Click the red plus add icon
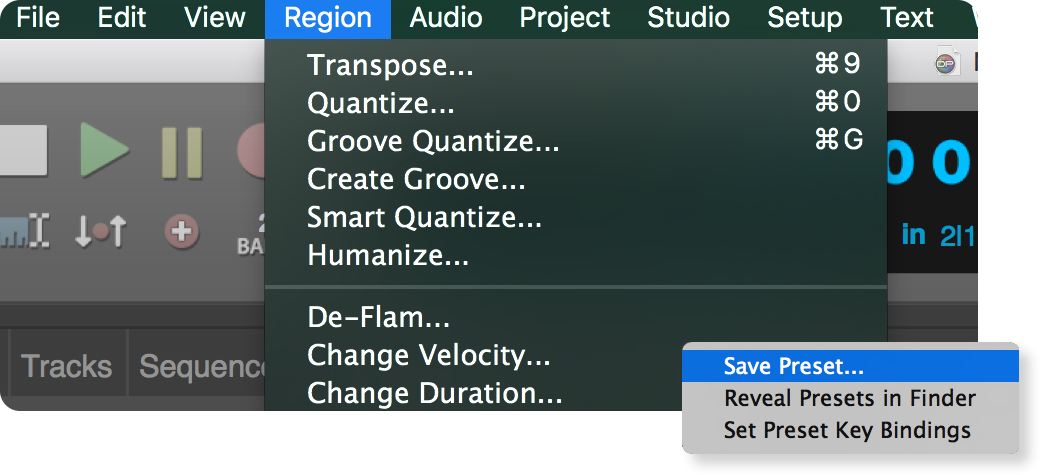This screenshot has height=475, width=1040. coord(182,233)
